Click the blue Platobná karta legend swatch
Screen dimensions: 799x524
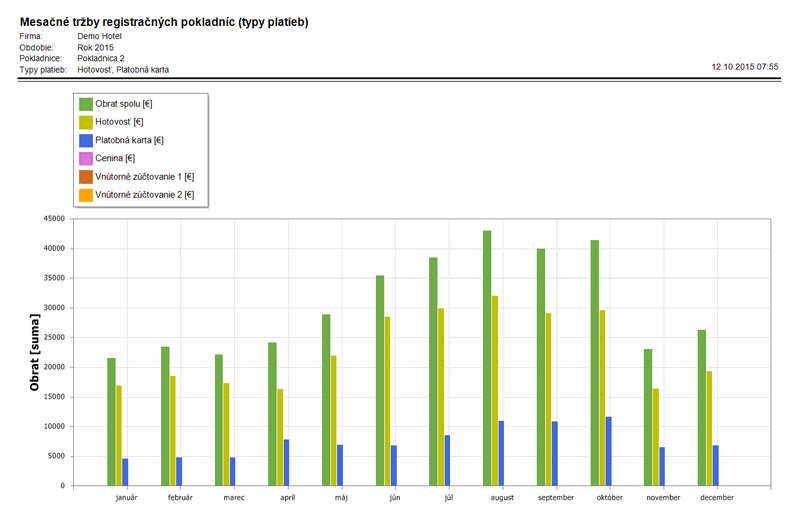(86, 140)
